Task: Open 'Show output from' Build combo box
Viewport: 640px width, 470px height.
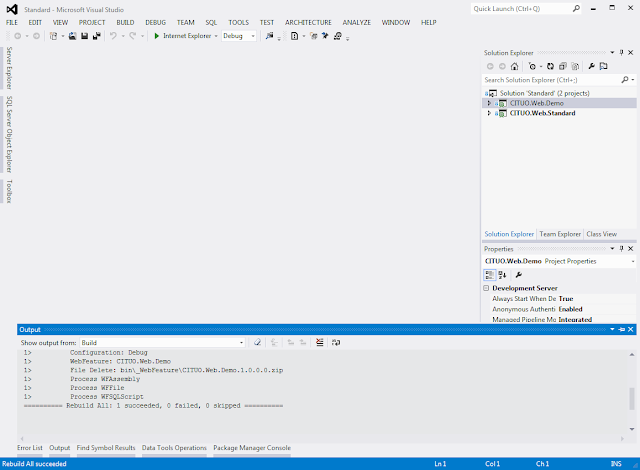Action: 162,343
